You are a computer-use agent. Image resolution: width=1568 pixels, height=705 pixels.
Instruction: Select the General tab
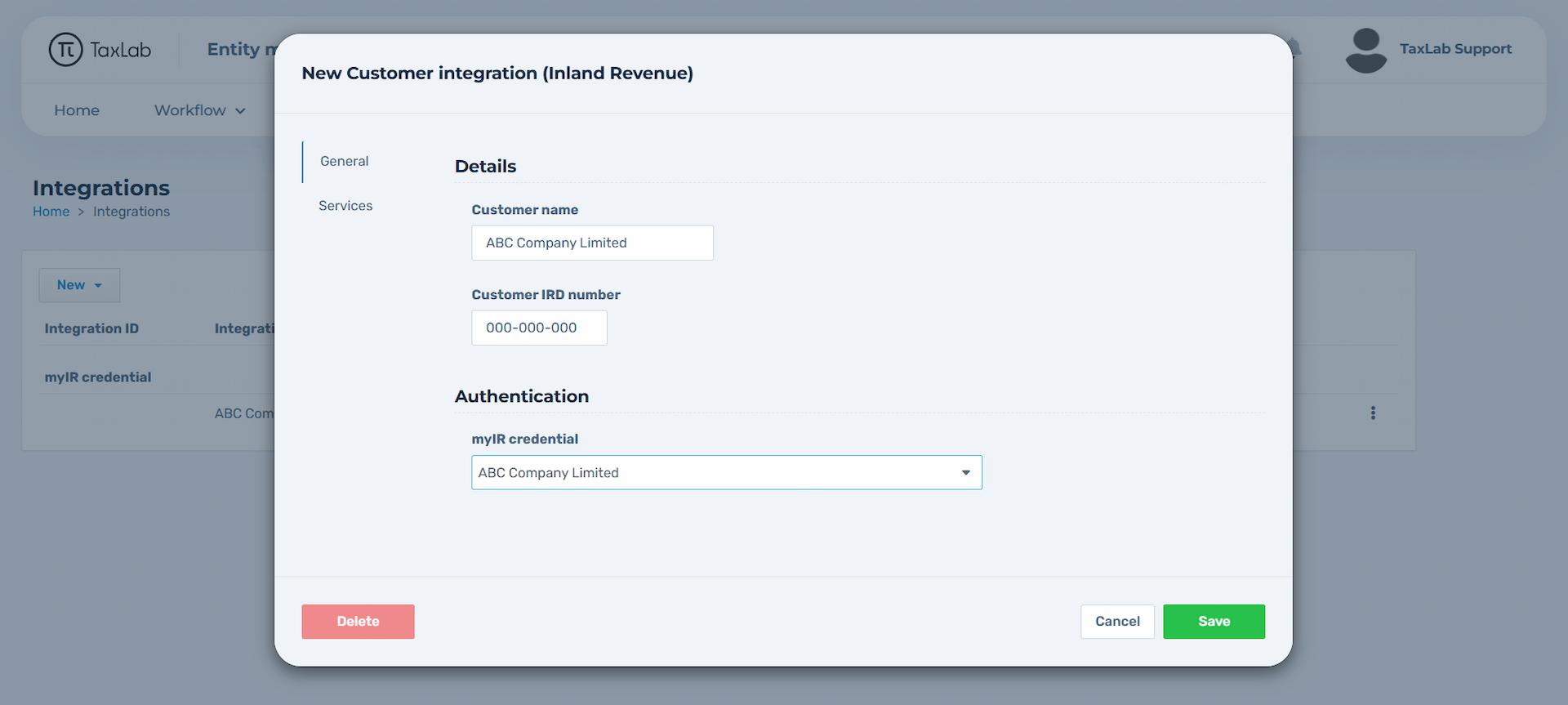[344, 162]
